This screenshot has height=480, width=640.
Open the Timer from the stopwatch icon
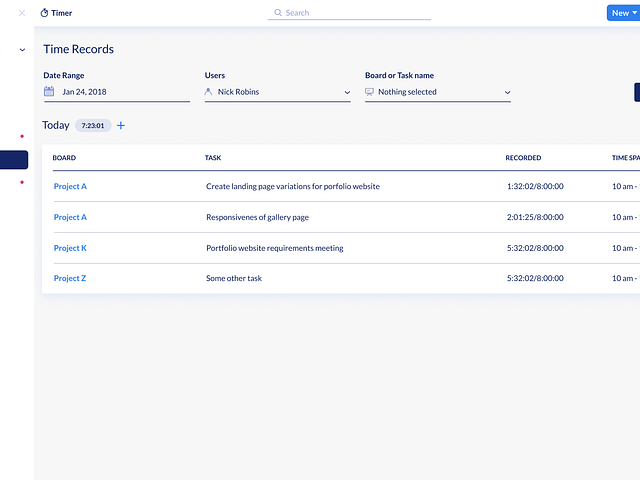(44, 13)
